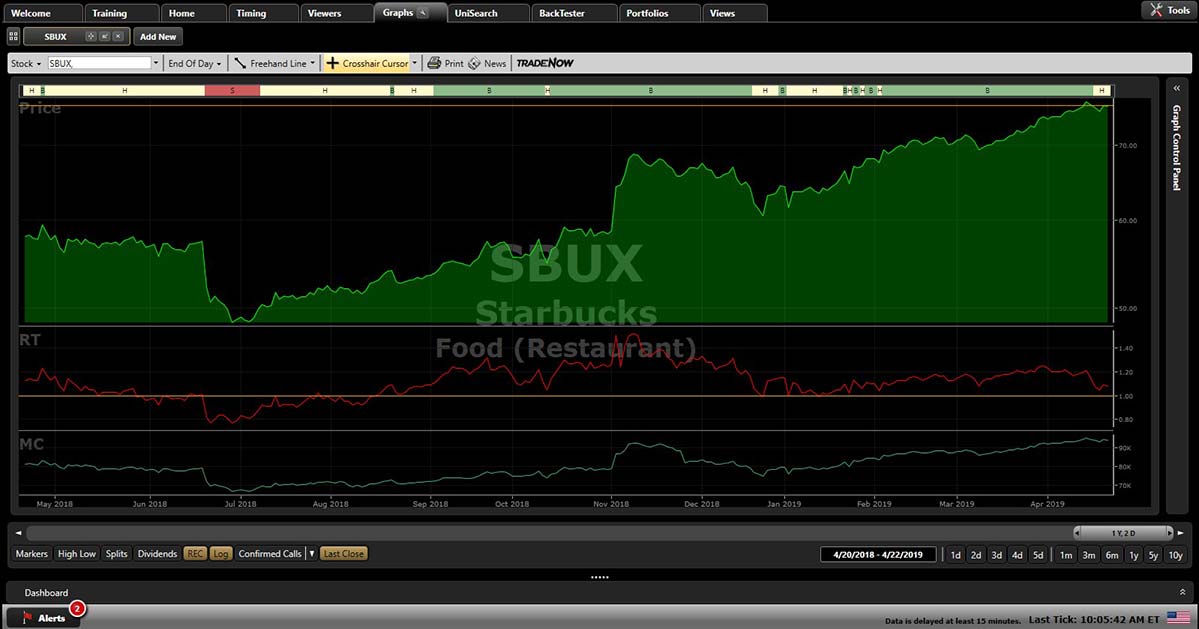Click the Add New button
1199x629 pixels.
[x=158, y=36]
